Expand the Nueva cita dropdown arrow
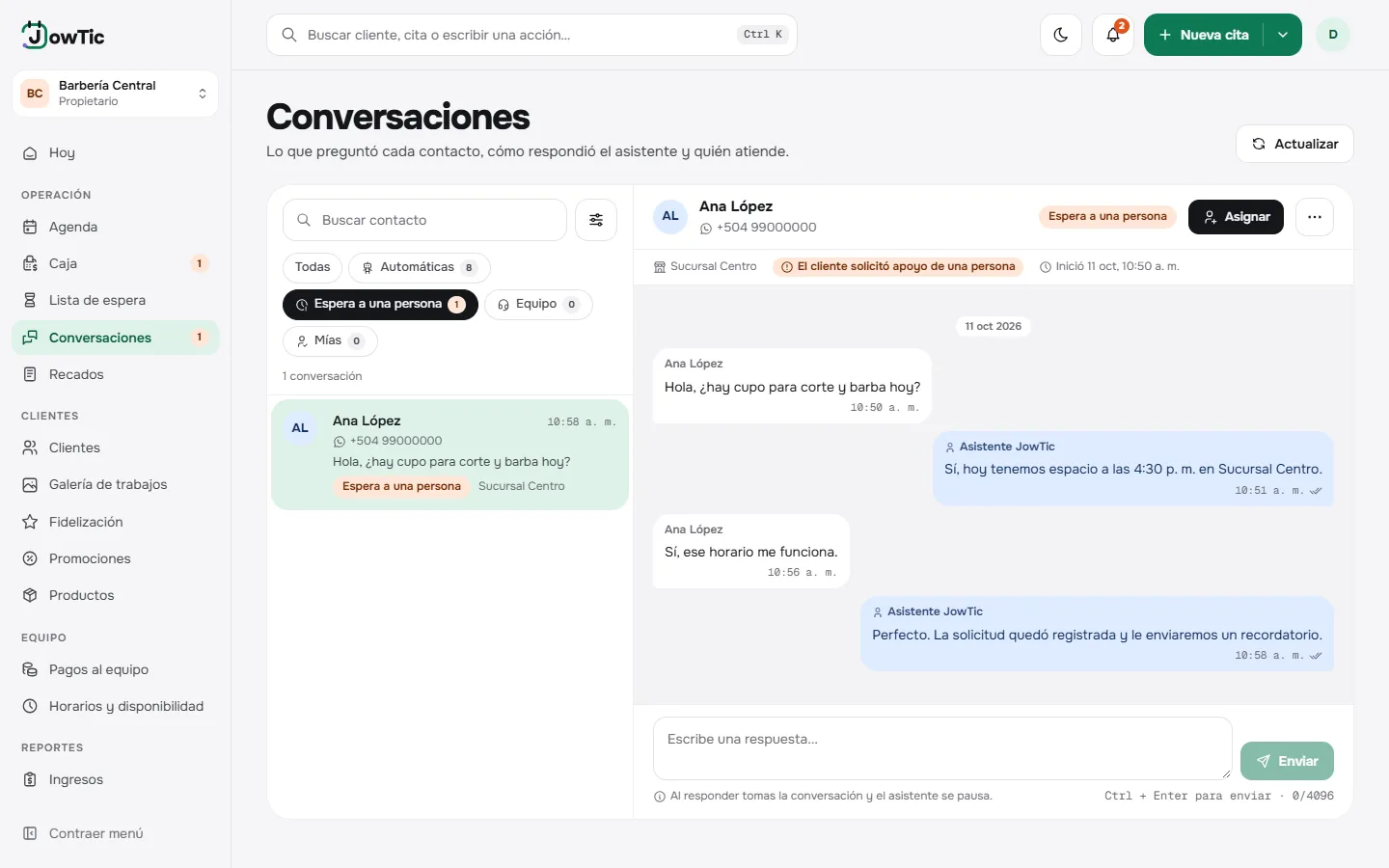This screenshot has width=1389, height=868. click(x=1283, y=35)
